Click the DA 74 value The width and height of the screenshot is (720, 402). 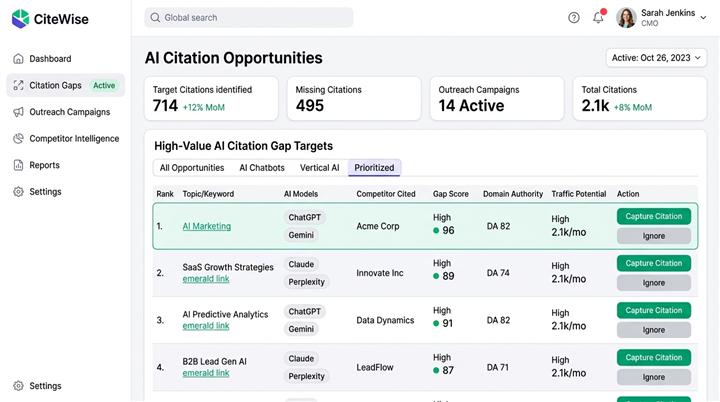pos(498,273)
